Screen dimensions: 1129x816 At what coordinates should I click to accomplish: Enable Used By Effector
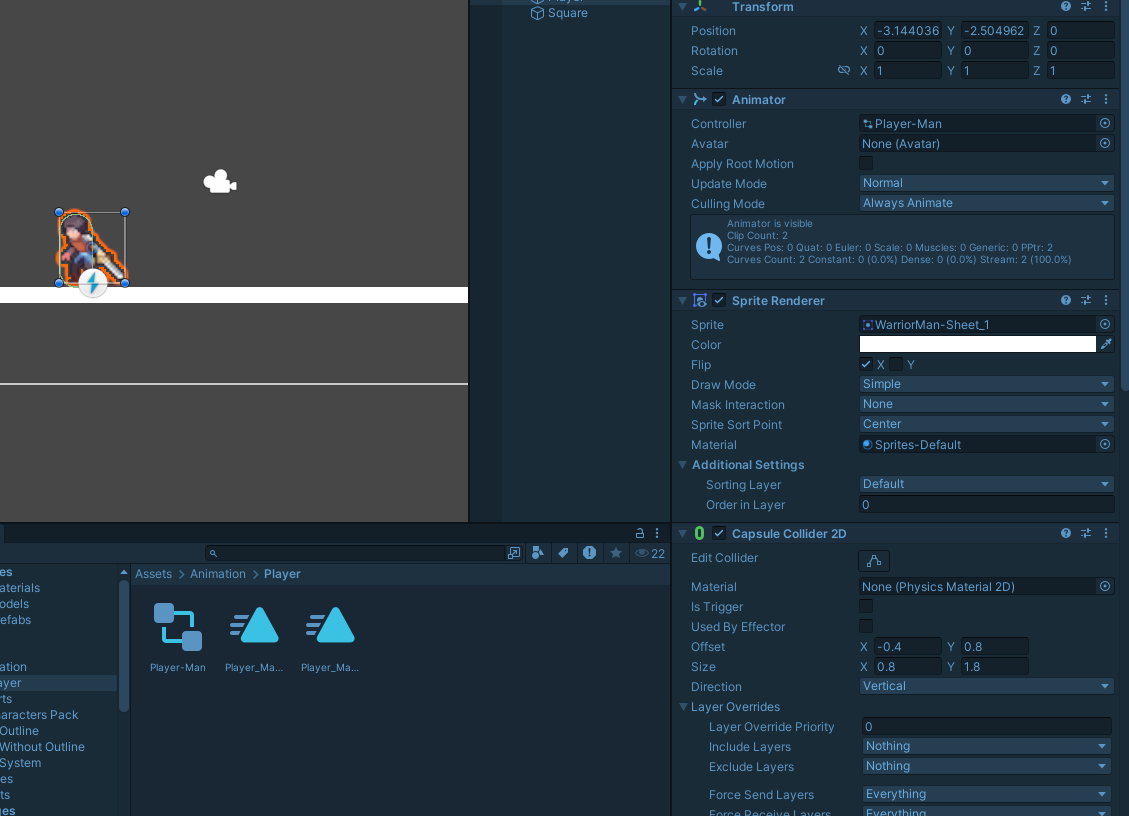[x=866, y=627]
